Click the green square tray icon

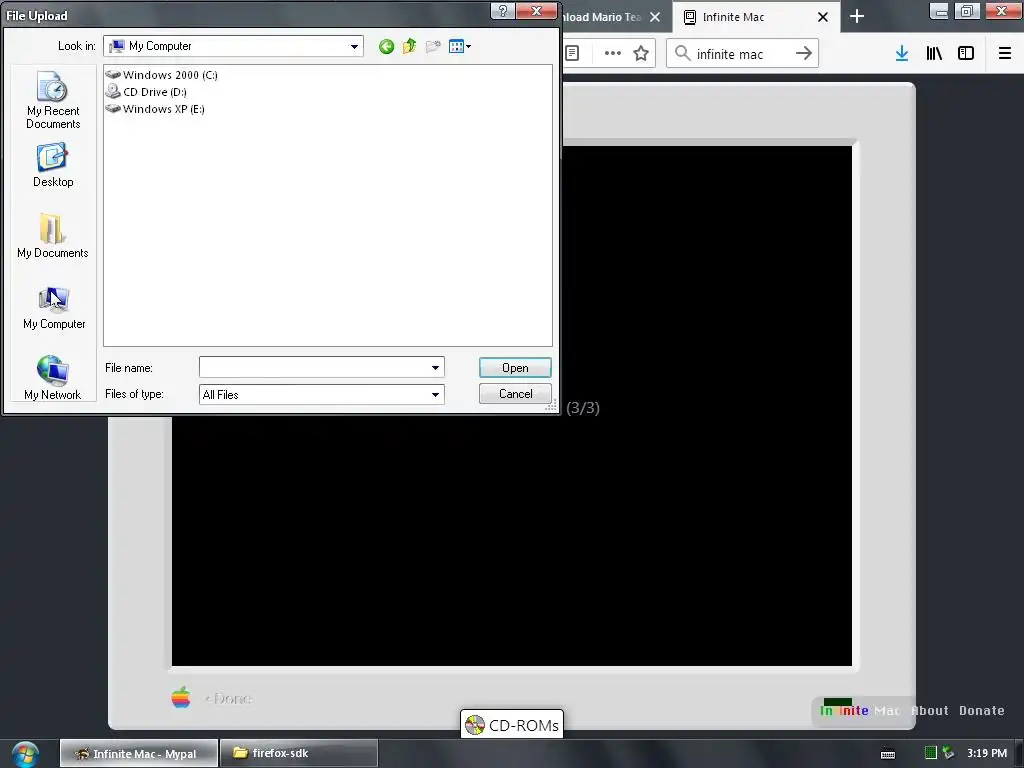(931, 753)
